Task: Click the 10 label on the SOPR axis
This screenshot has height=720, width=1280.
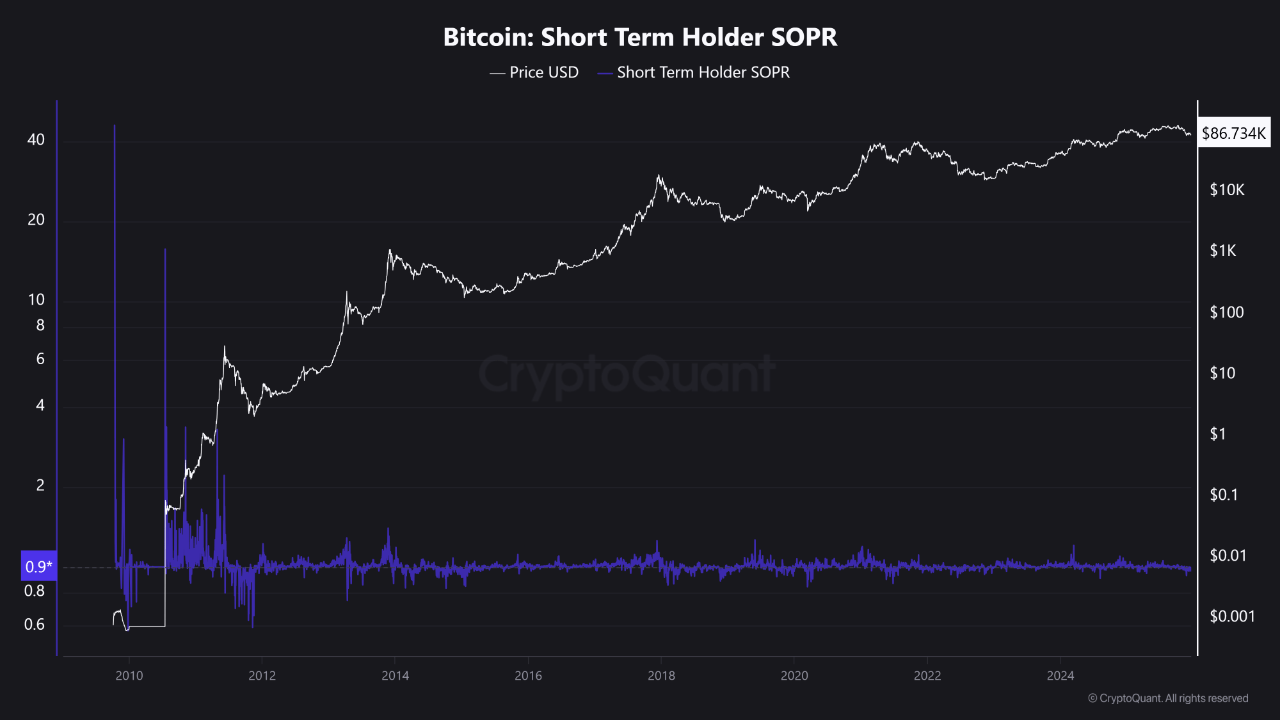Action: [x=36, y=300]
